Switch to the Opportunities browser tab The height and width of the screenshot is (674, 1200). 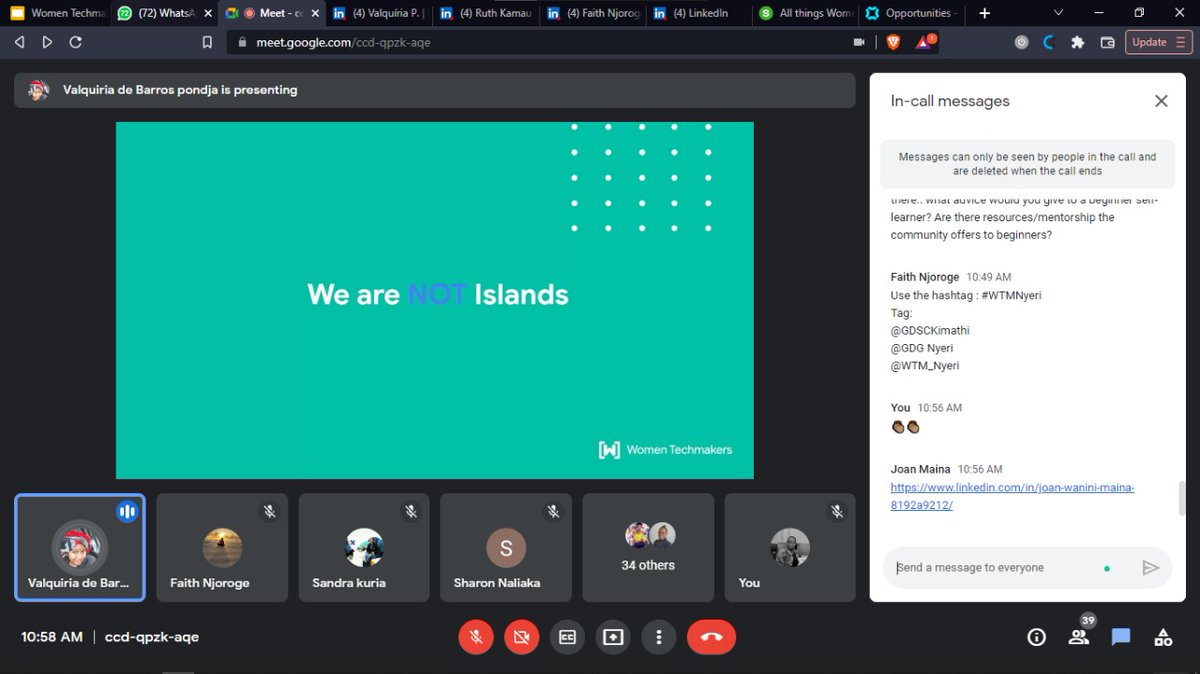click(x=912, y=13)
